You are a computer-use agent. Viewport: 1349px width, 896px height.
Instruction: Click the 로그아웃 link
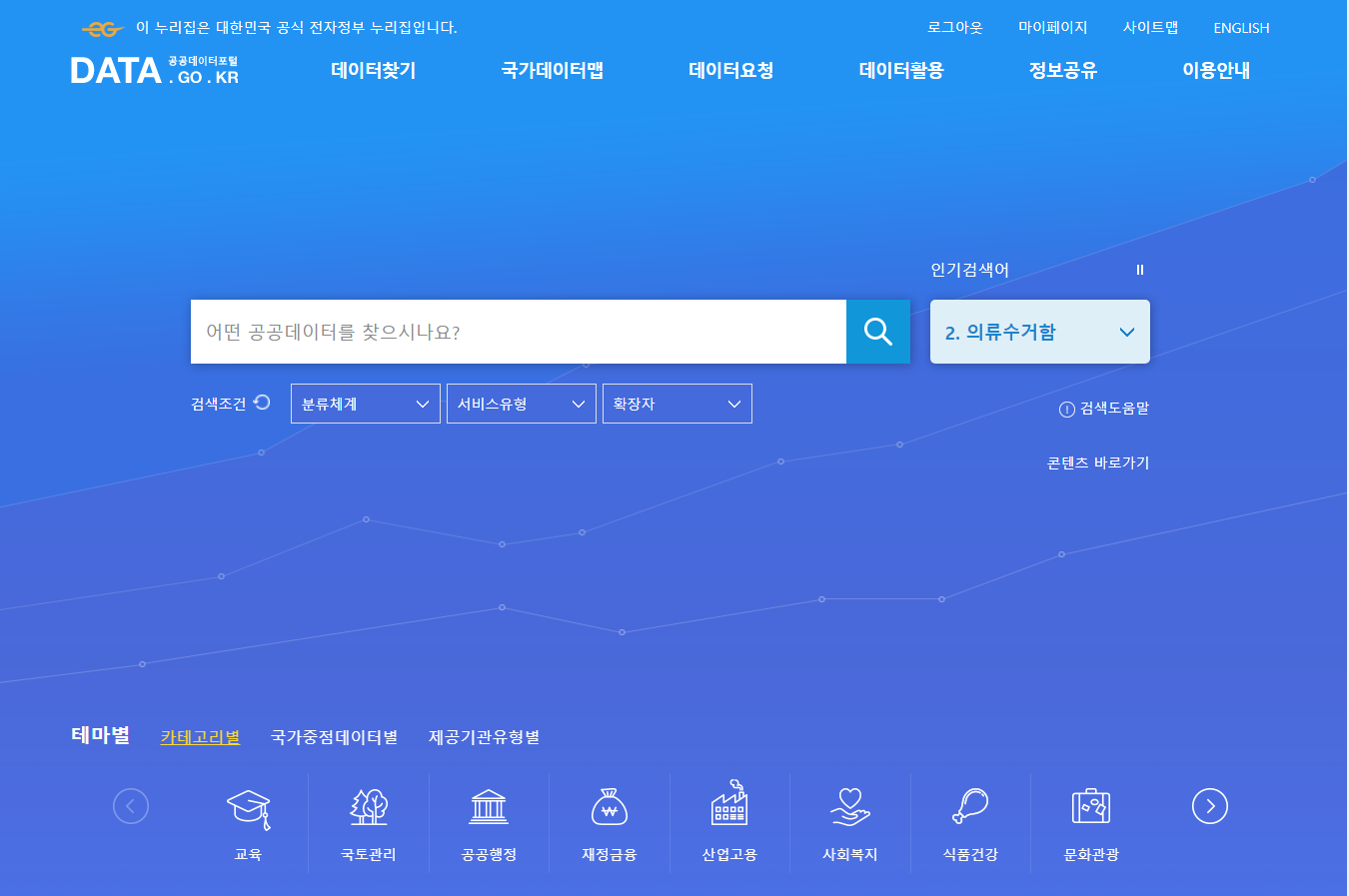point(955,28)
